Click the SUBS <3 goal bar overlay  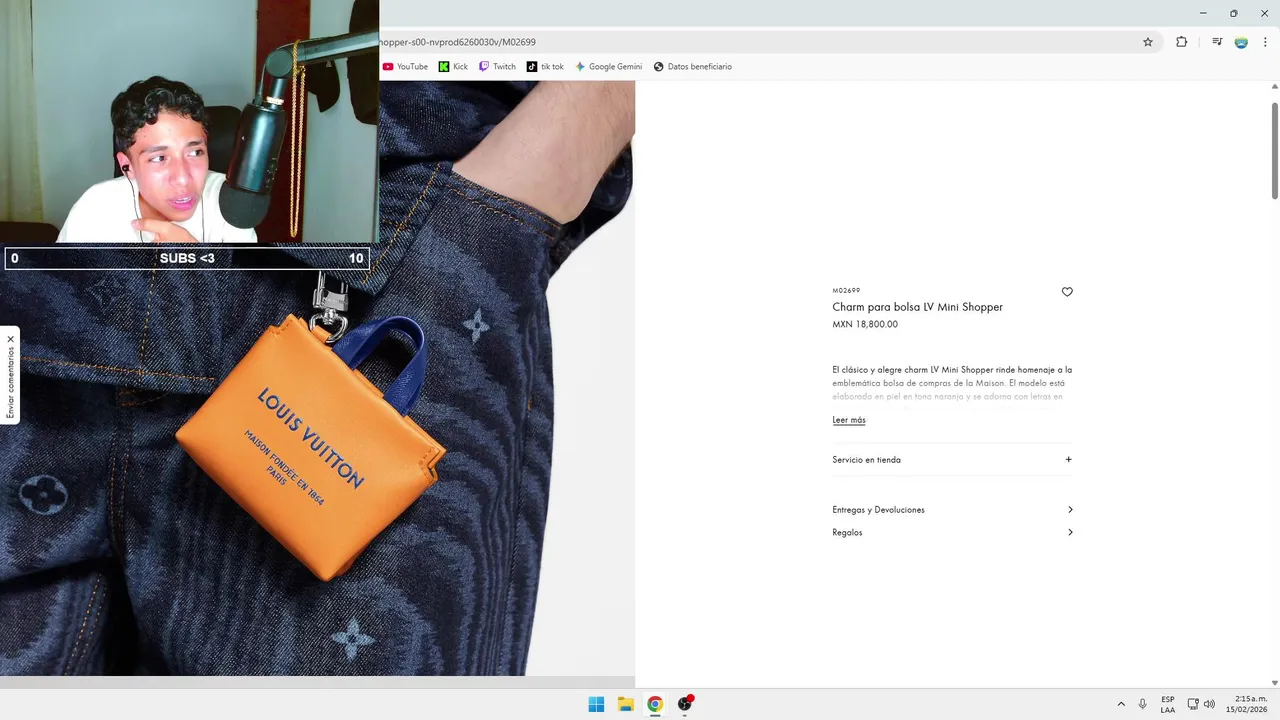tap(187, 259)
